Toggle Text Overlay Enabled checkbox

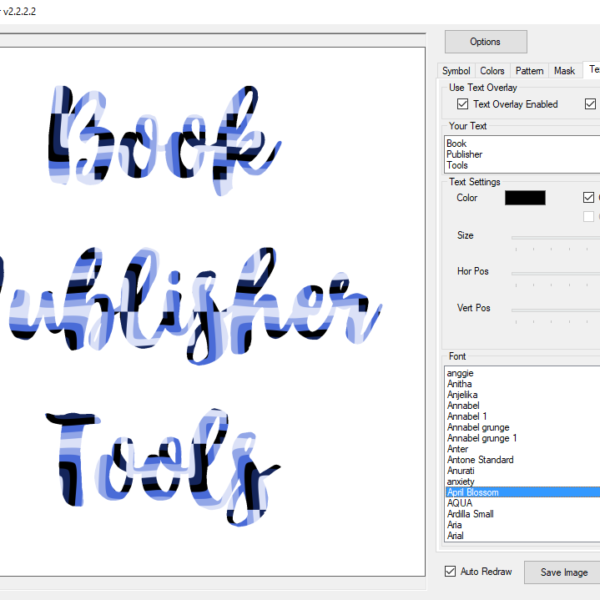[x=462, y=104]
